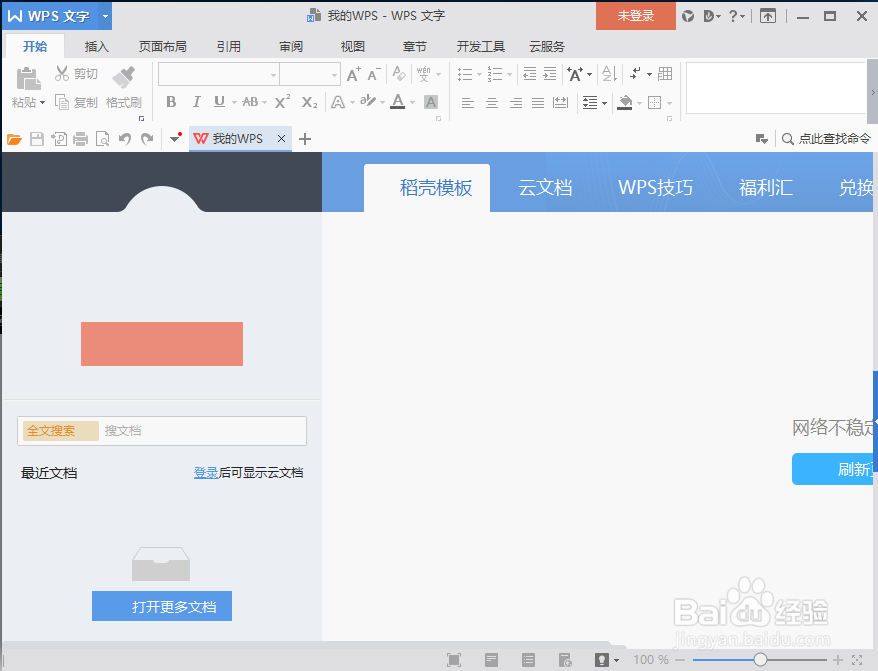The width and height of the screenshot is (878, 671).
Task: Open the font size dropdown
Action: (334, 74)
